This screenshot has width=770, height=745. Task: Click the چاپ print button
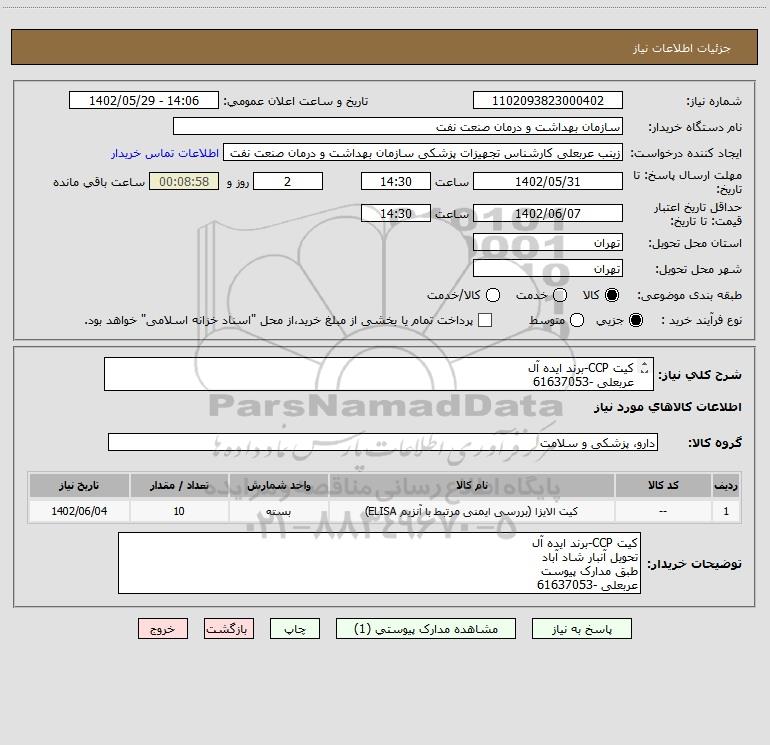pos(295,629)
